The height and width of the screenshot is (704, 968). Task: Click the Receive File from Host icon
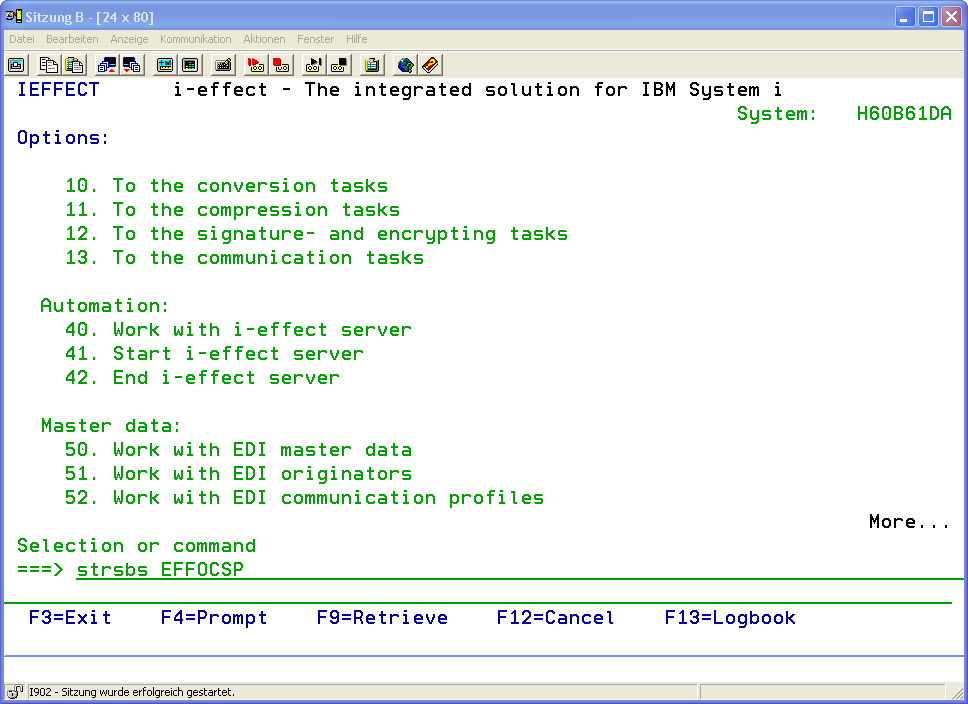132,65
